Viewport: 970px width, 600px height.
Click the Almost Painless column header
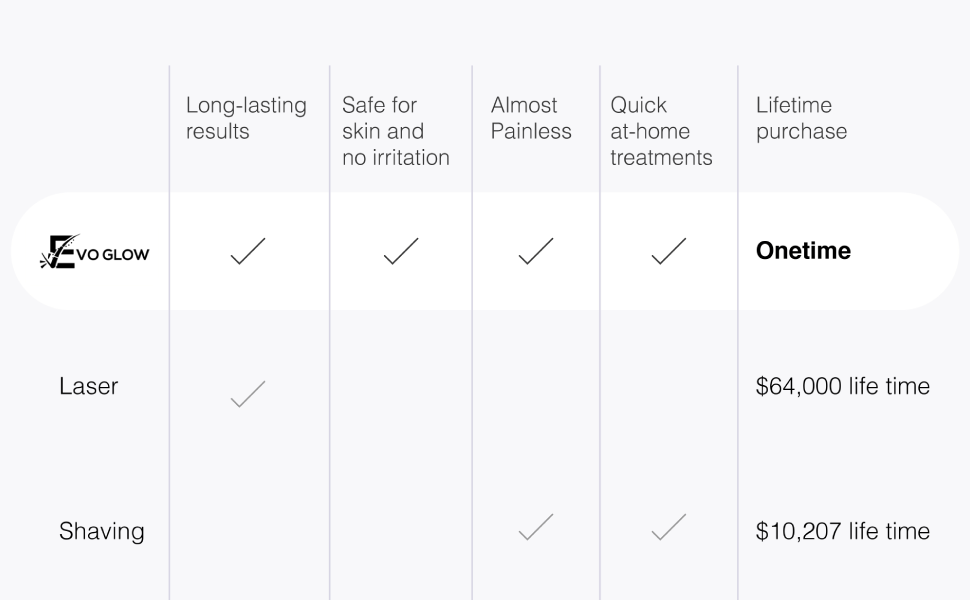[531, 118]
